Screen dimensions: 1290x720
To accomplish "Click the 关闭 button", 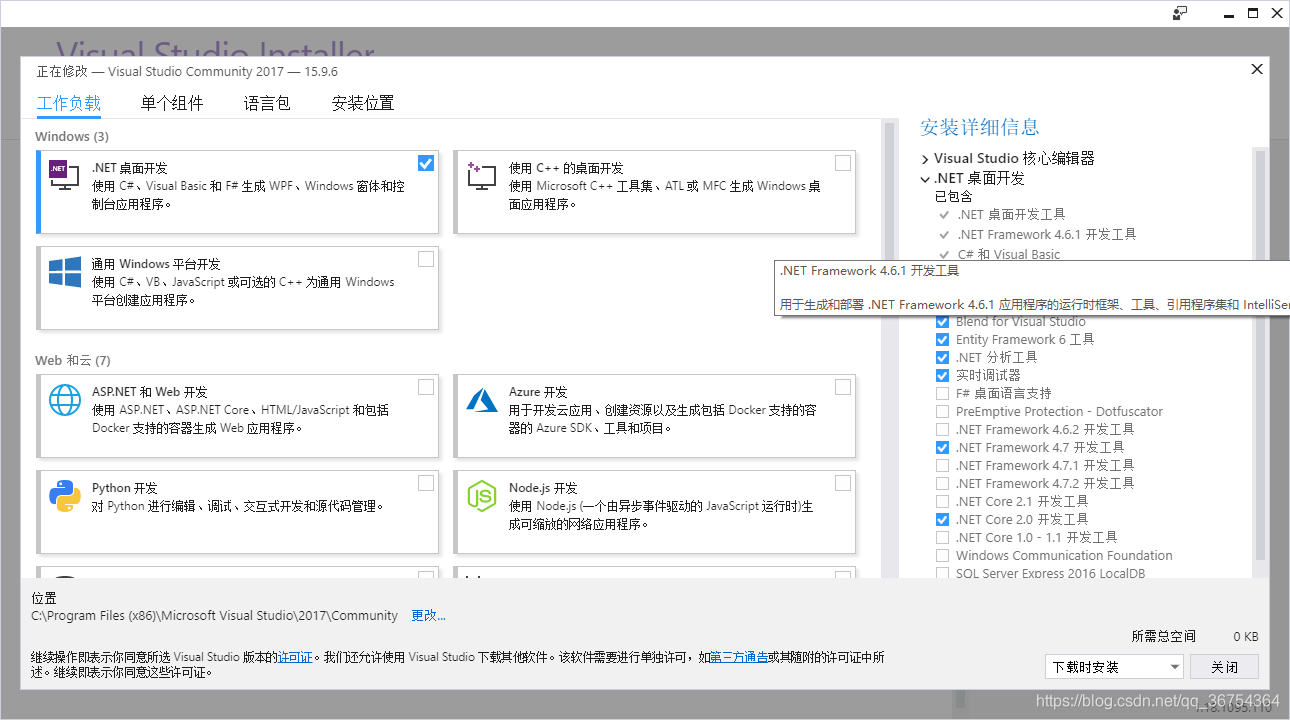I will 1225,666.
